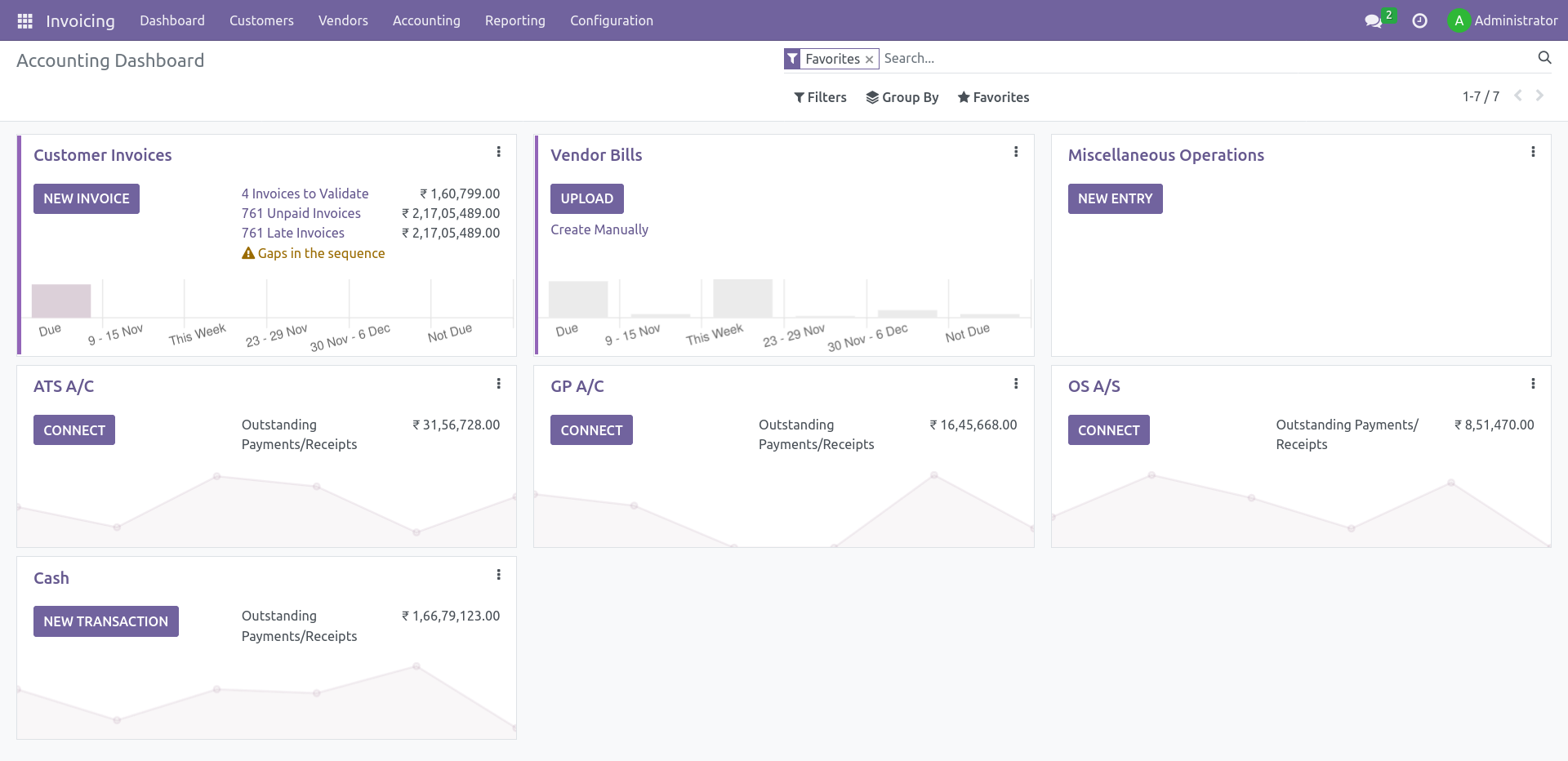1568x761 pixels.
Task: Open the Vendor Bills card kebab menu
Action: pos(1016,152)
